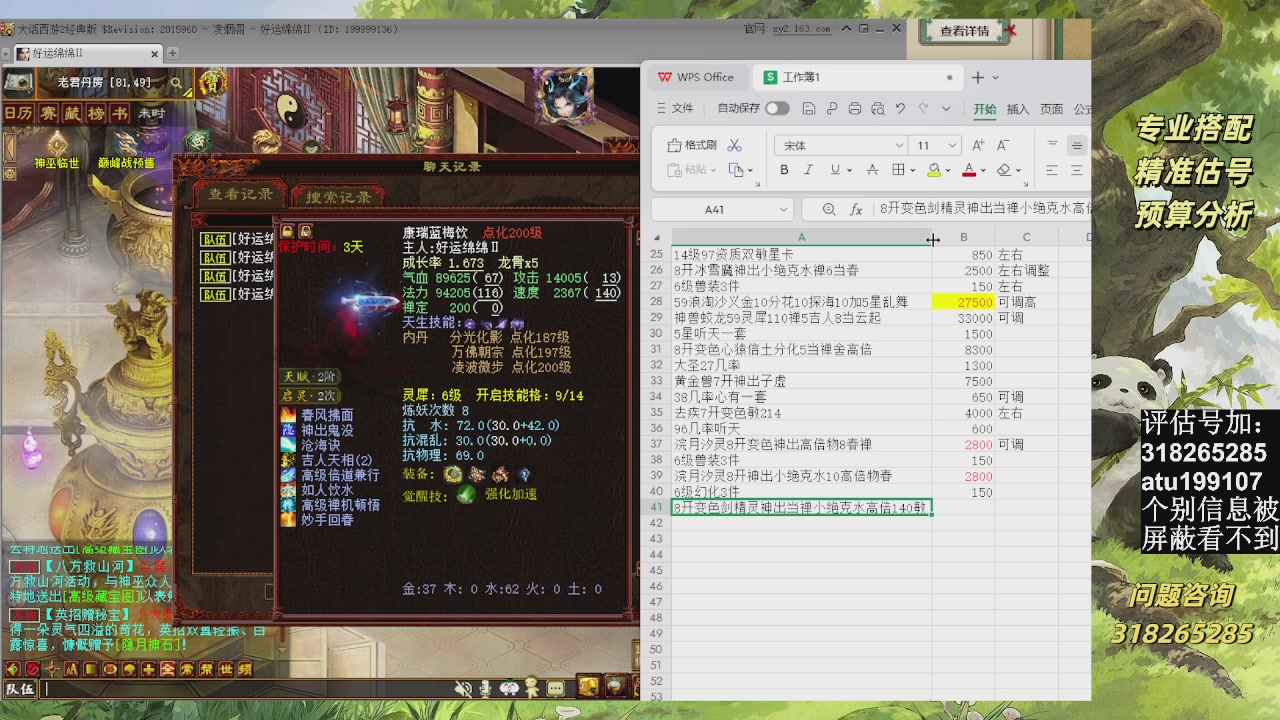Add a new WPS tab with plus button
1280x720 pixels.
[978, 77]
